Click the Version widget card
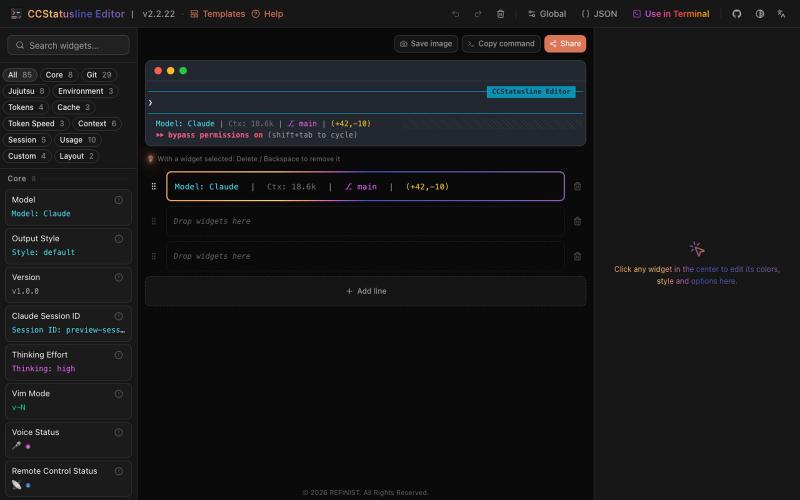The width and height of the screenshot is (800, 500). click(68, 285)
